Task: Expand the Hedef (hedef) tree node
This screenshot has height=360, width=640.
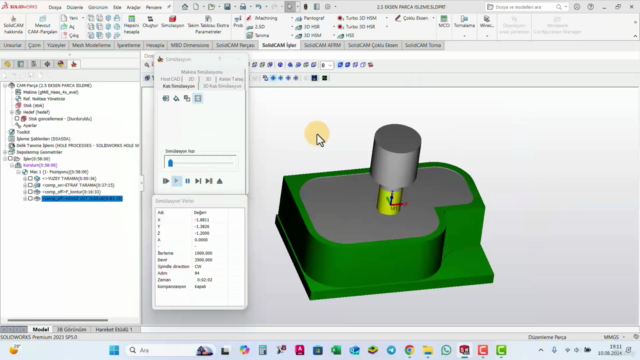Action: pyautogui.click(x=12, y=112)
